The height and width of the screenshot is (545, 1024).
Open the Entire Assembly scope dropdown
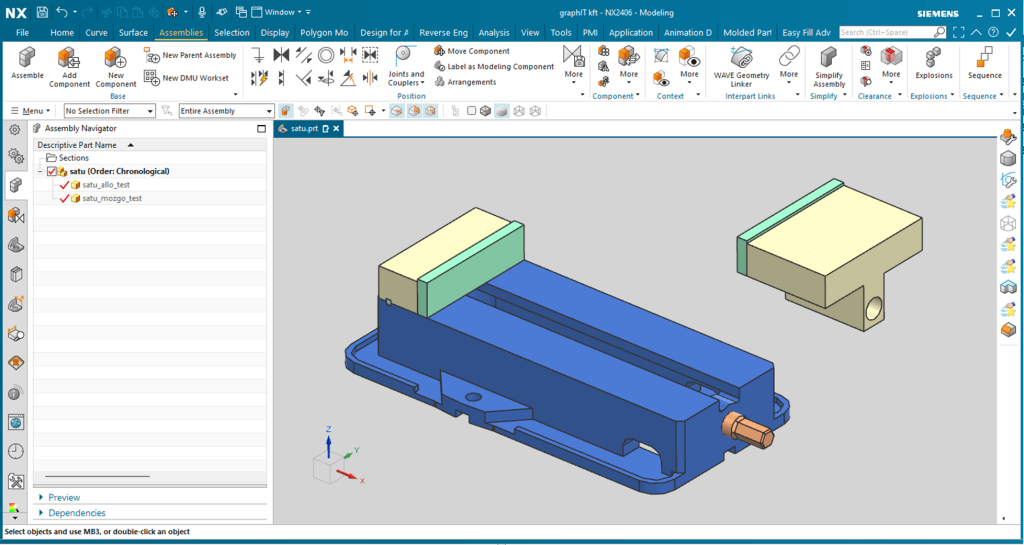(x=227, y=111)
